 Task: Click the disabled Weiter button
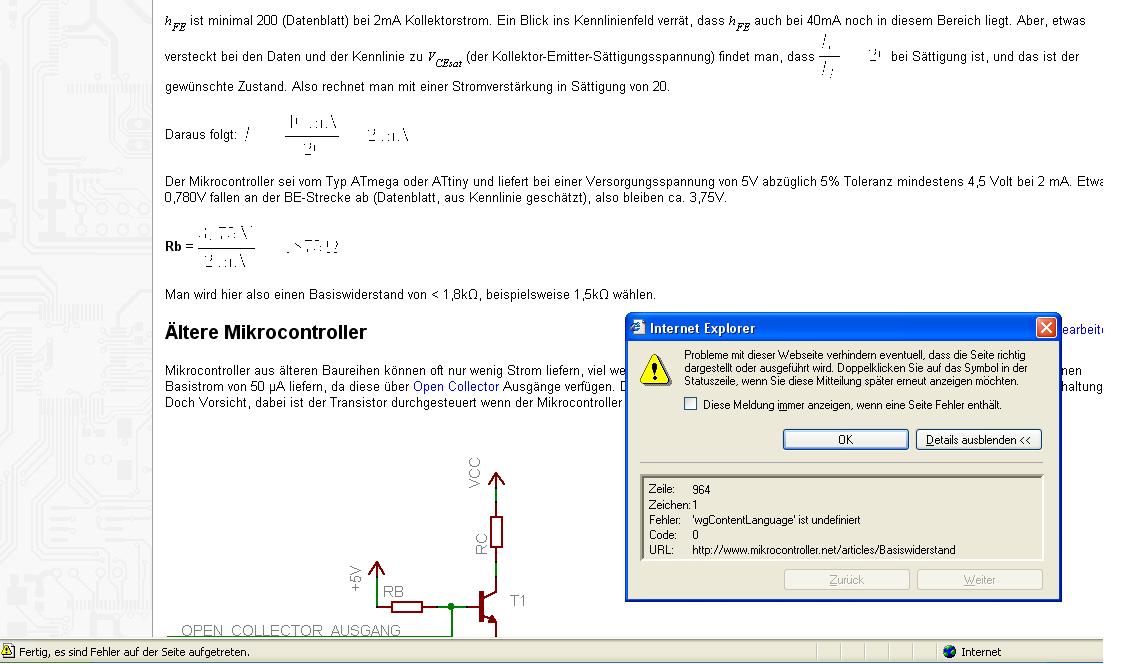pyautogui.click(x=979, y=579)
